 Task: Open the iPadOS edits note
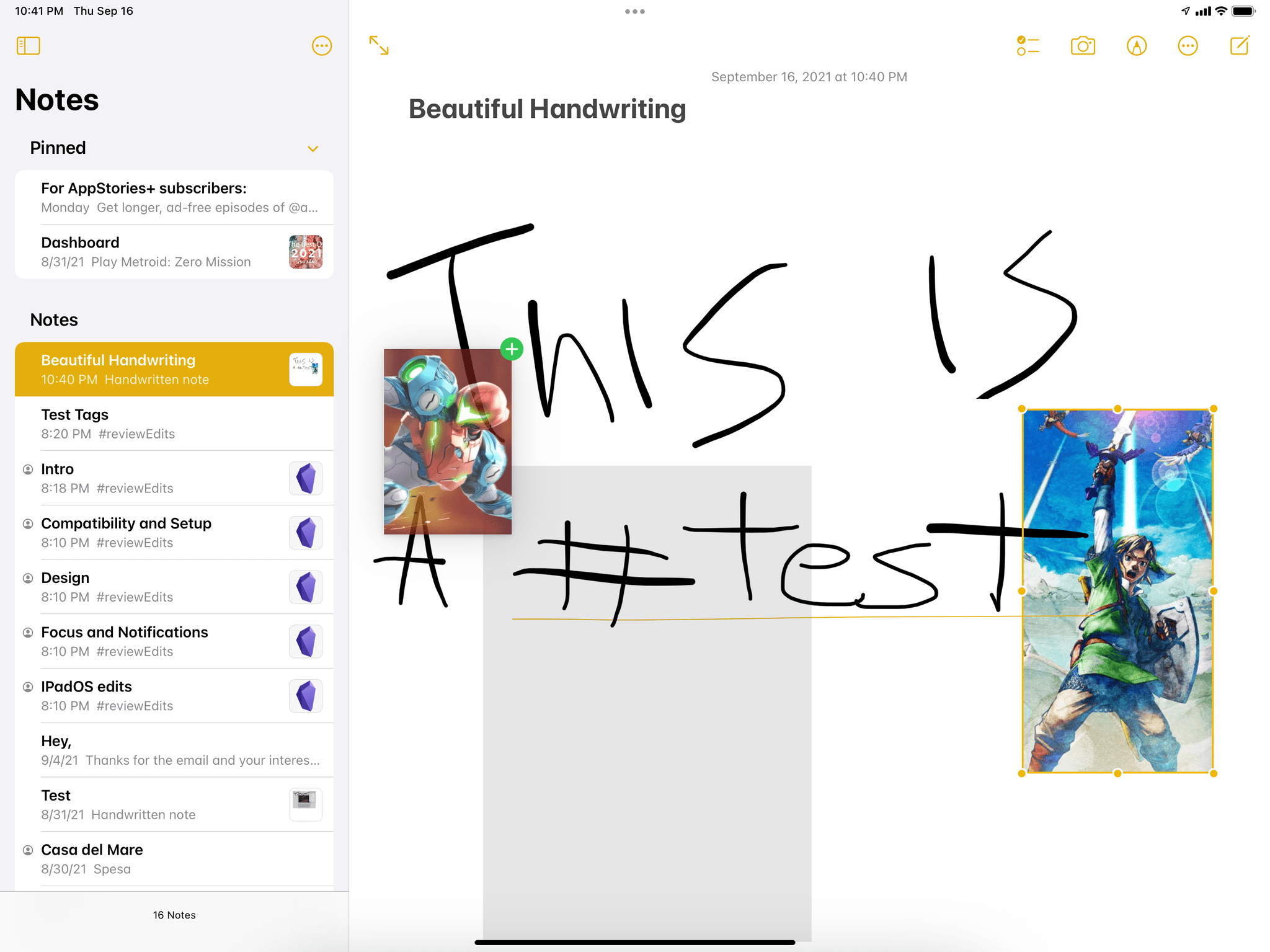point(174,696)
